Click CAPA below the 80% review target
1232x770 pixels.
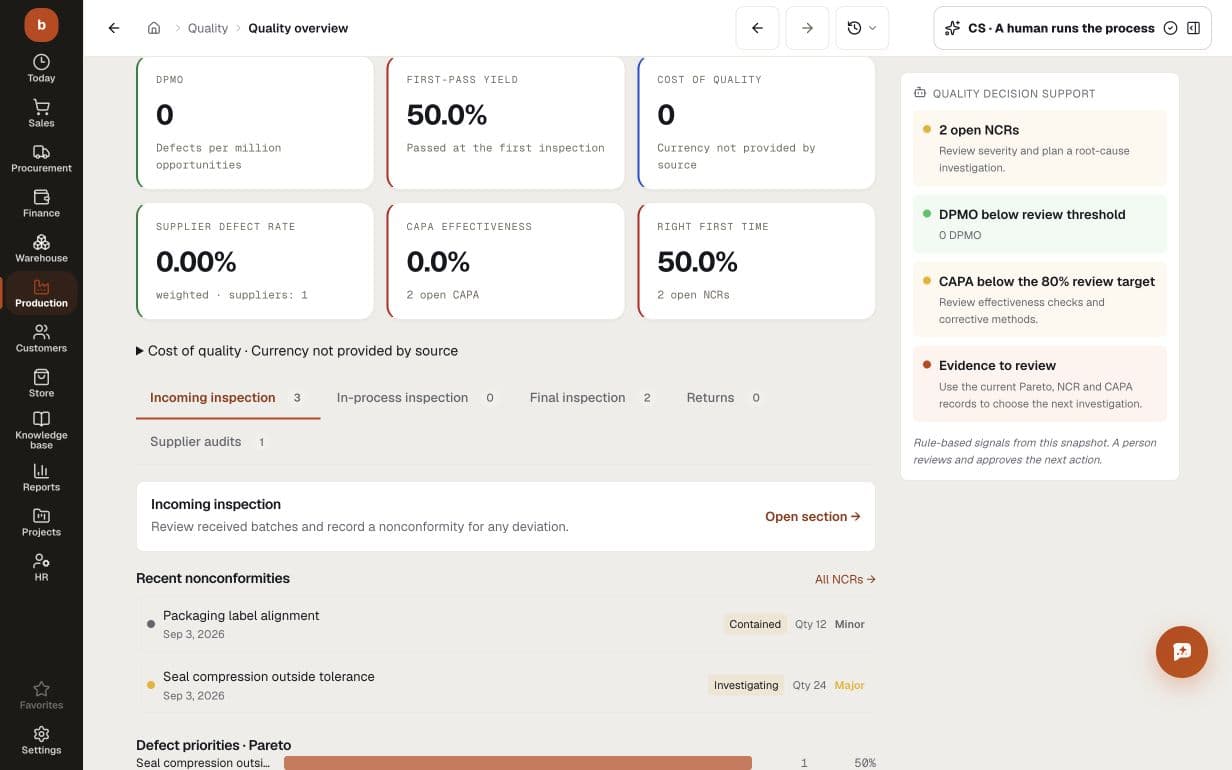1040,299
